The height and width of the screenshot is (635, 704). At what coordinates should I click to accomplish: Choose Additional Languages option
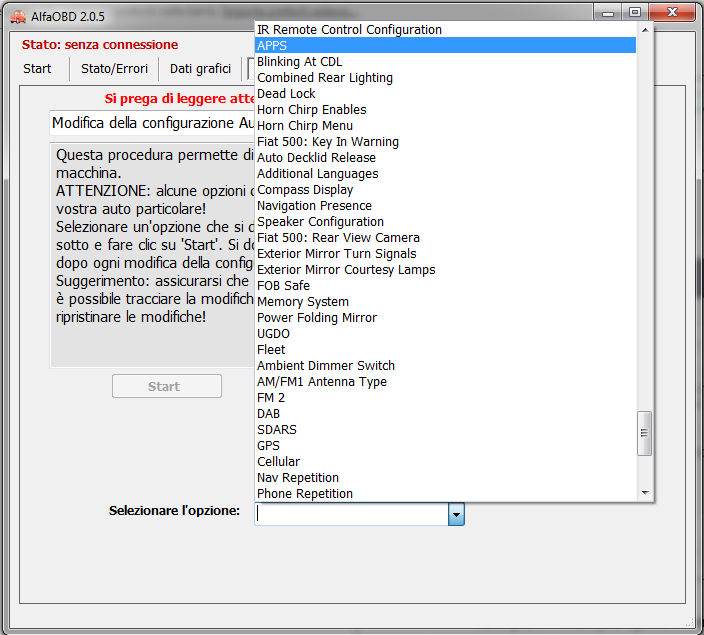pyautogui.click(x=445, y=174)
